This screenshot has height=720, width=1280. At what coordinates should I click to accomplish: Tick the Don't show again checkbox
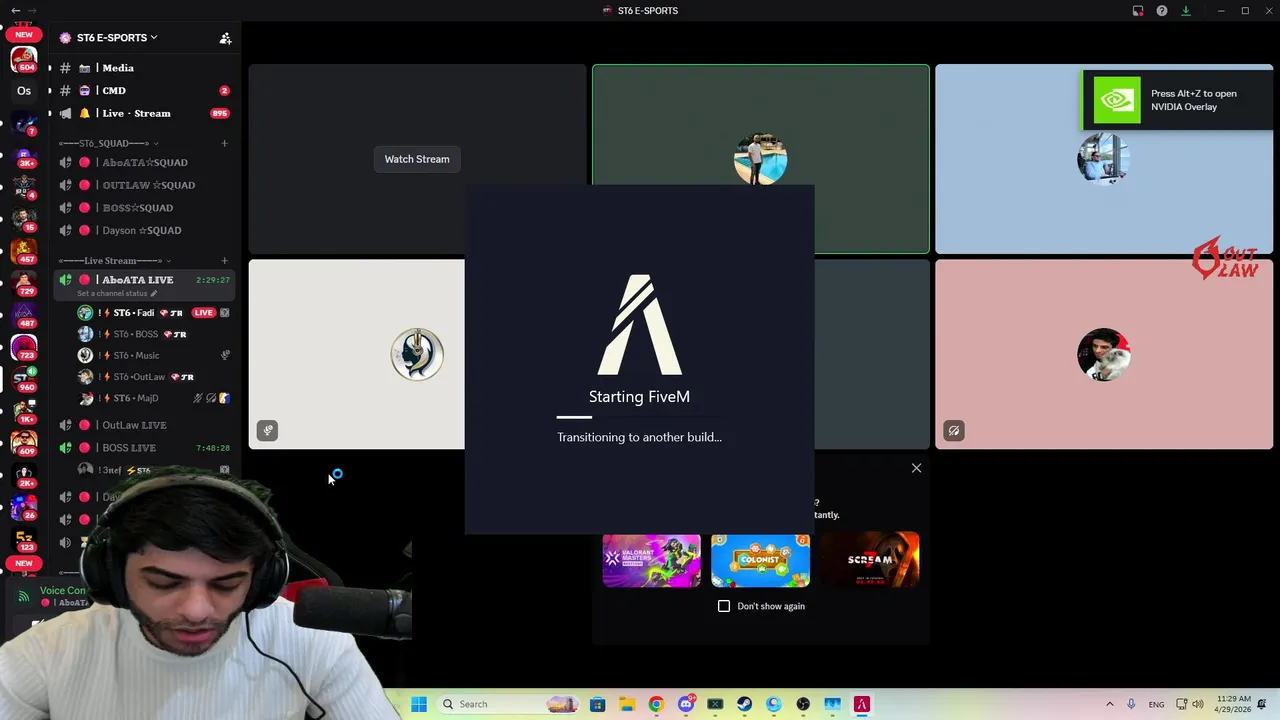(x=724, y=606)
